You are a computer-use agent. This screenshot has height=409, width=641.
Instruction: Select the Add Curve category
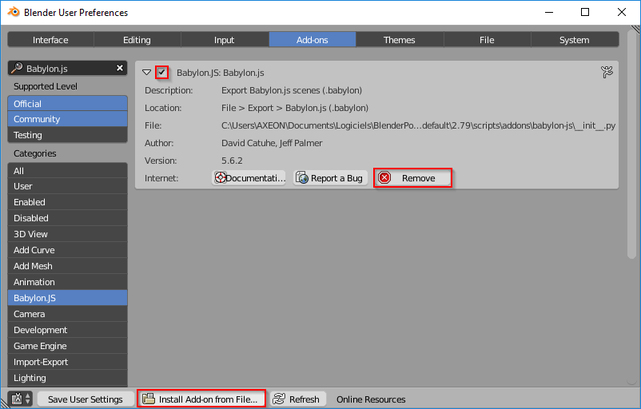click(x=67, y=250)
